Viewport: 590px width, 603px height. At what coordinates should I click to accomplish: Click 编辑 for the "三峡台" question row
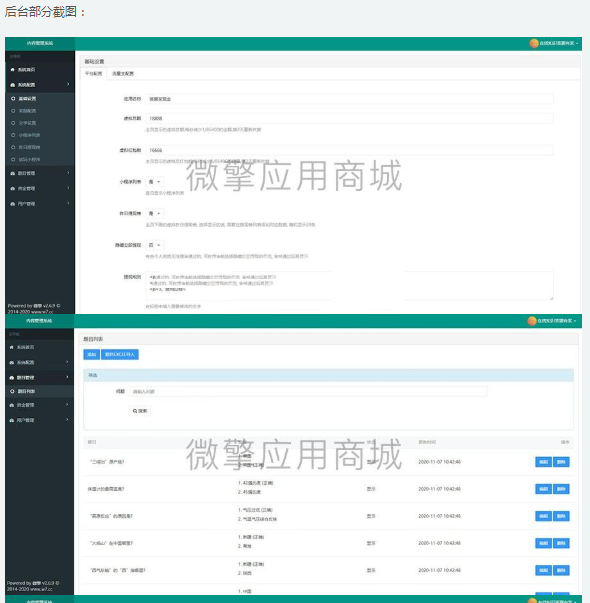(x=543, y=462)
